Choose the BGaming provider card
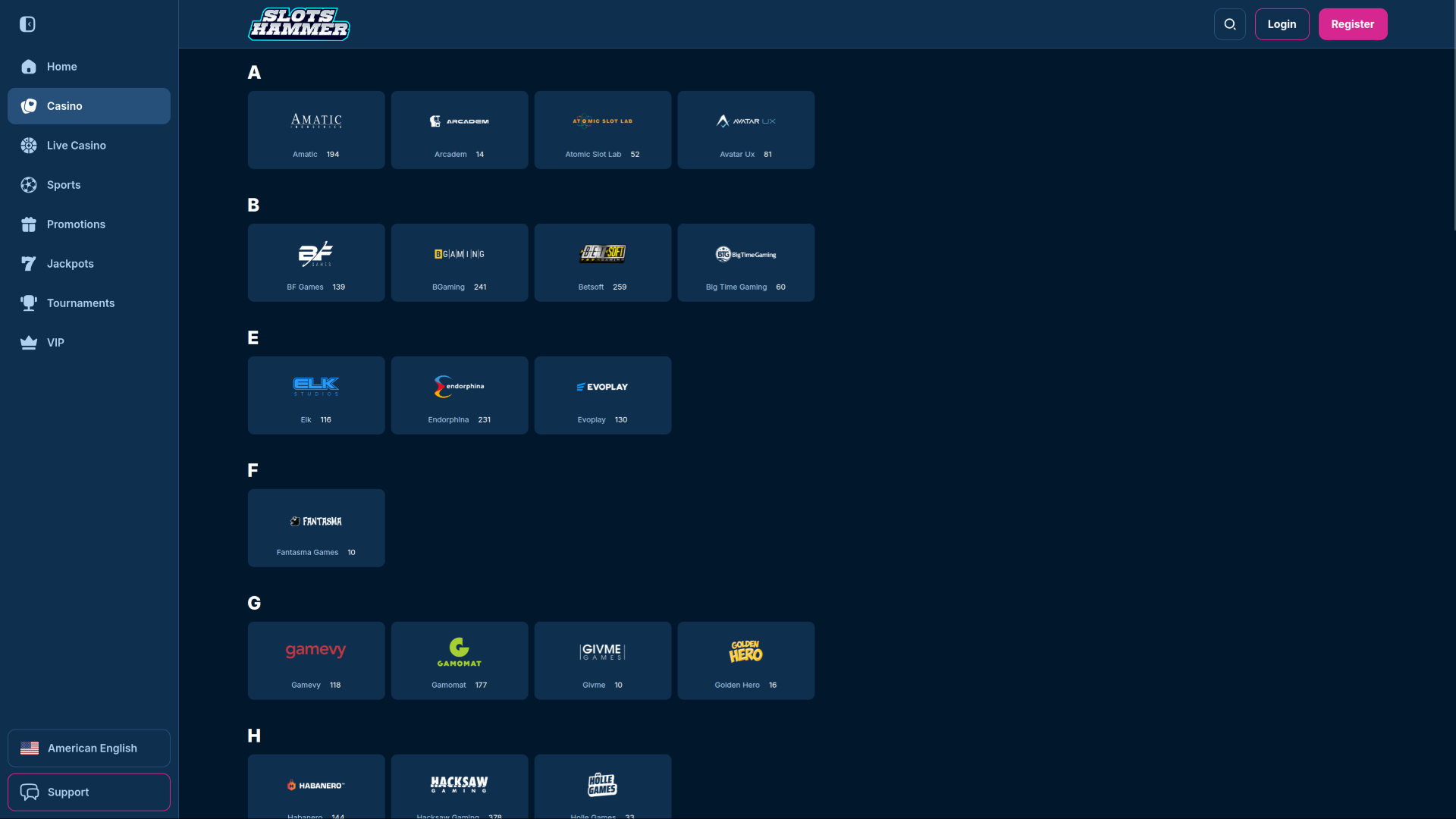1456x819 pixels. coord(460,262)
